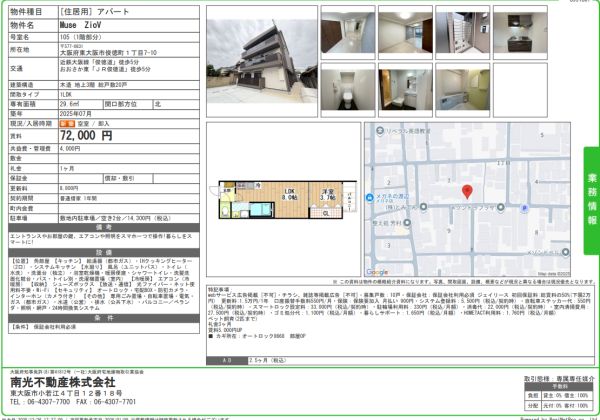Click the 更新料 value cell
600x420 pixels.
click(129, 188)
